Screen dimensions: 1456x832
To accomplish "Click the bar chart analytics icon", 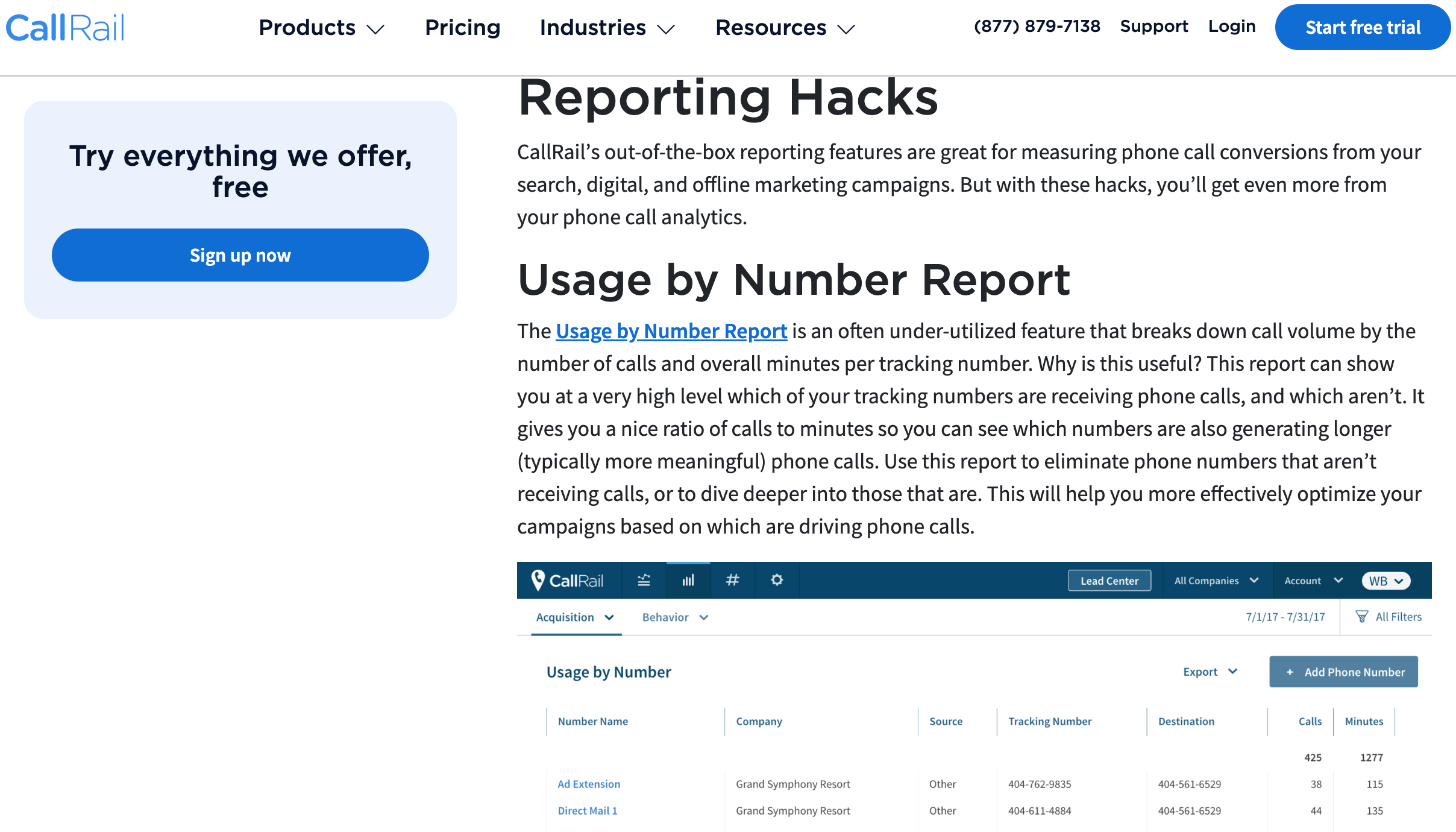I will (689, 580).
